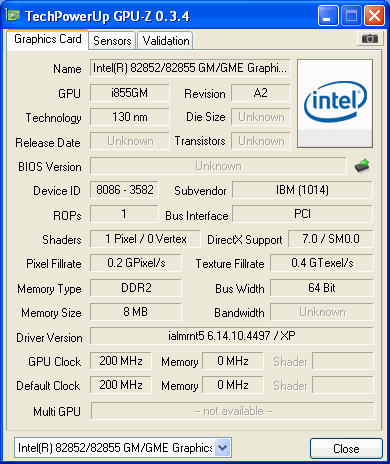Click the BIOS save chip icon
This screenshot has width=390, height=464.
pyautogui.click(x=362, y=166)
